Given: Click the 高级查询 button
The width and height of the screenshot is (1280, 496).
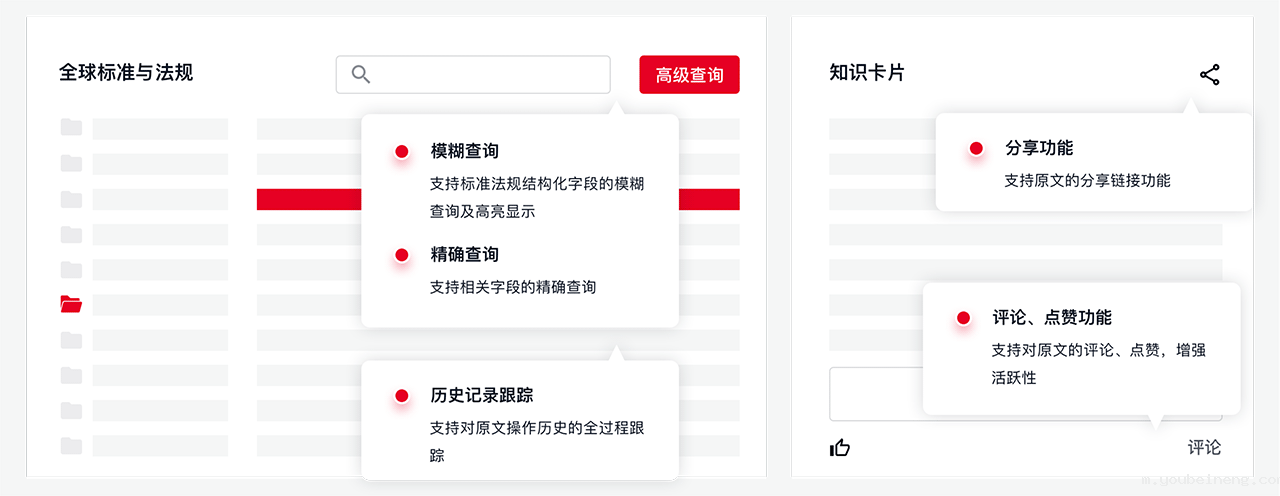Looking at the screenshot, I should coord(689,75).
